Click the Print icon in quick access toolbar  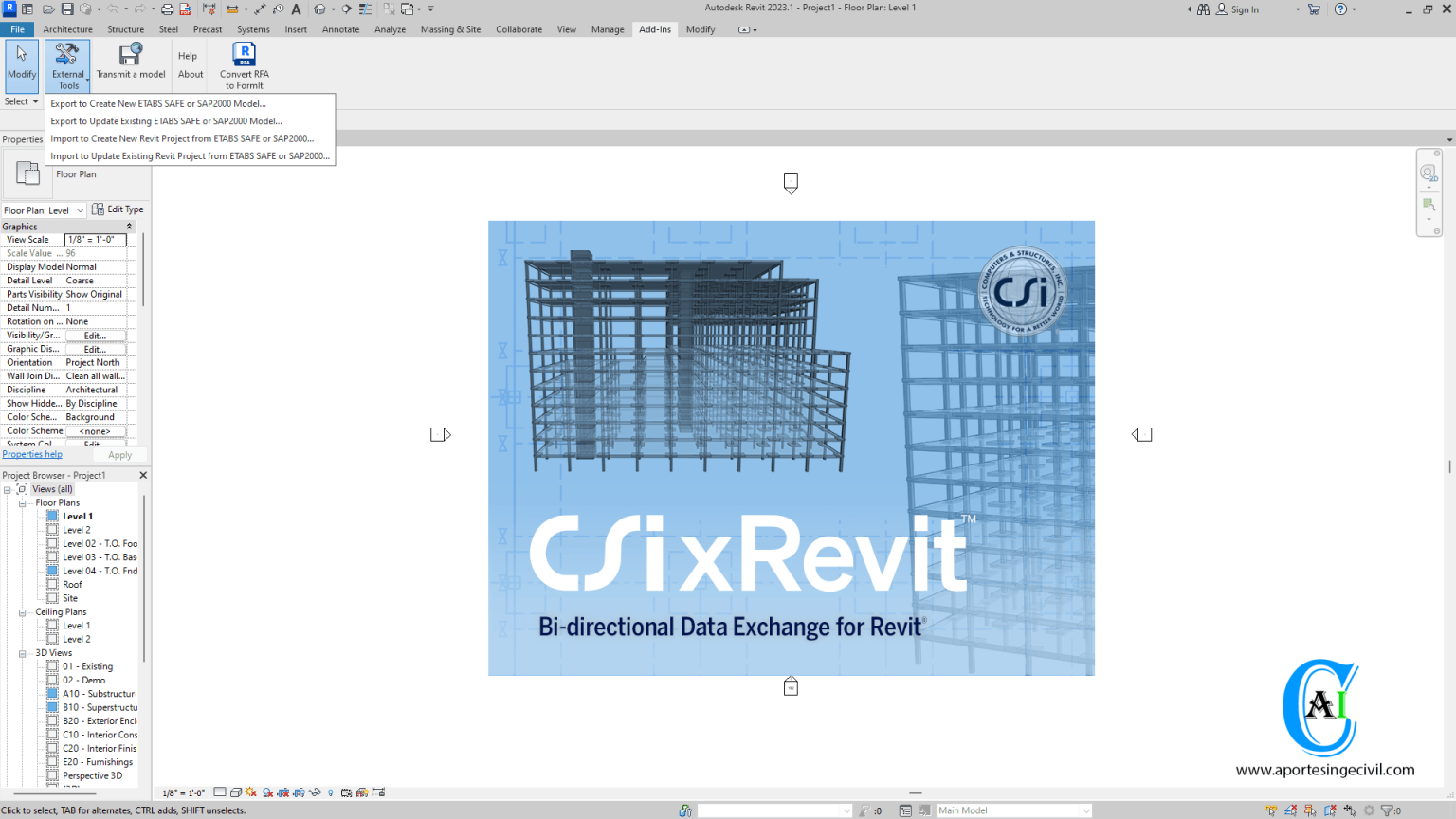click(167, 9)
